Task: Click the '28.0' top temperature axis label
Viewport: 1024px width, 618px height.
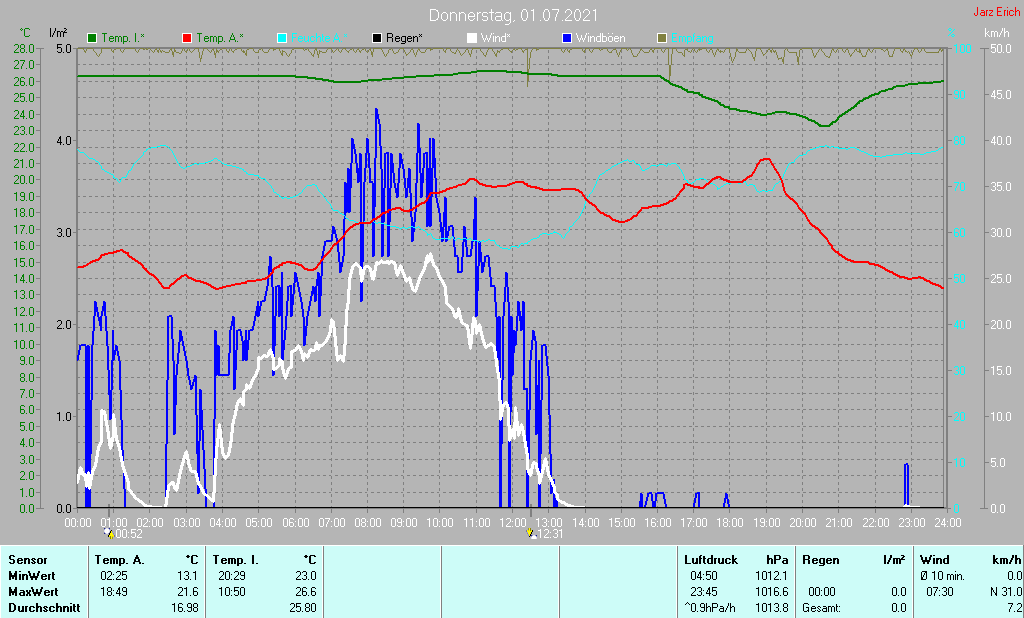Action: [x=24, y=48]
